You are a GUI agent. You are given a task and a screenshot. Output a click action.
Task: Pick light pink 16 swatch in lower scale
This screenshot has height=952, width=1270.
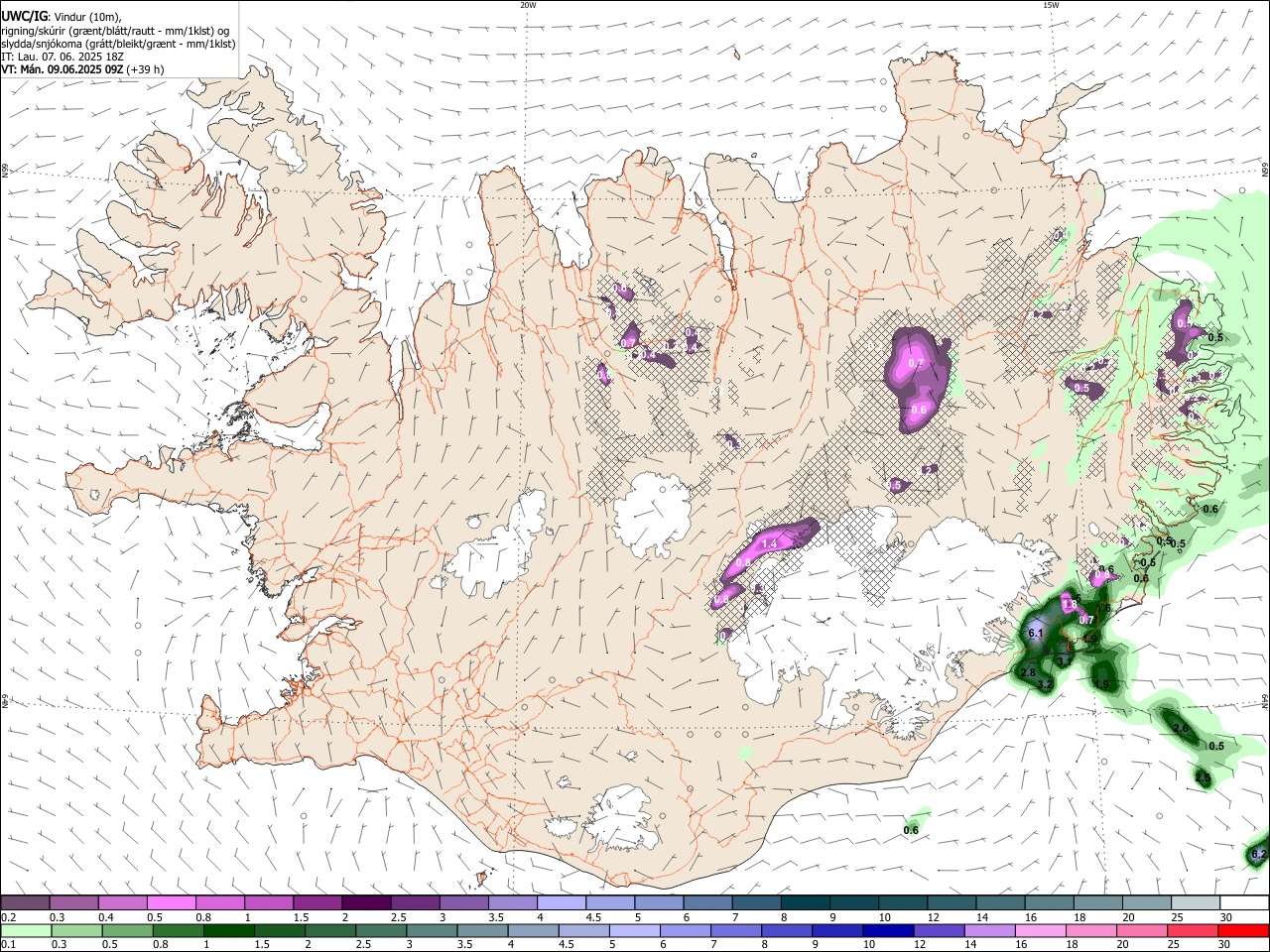click(1042, 930)
